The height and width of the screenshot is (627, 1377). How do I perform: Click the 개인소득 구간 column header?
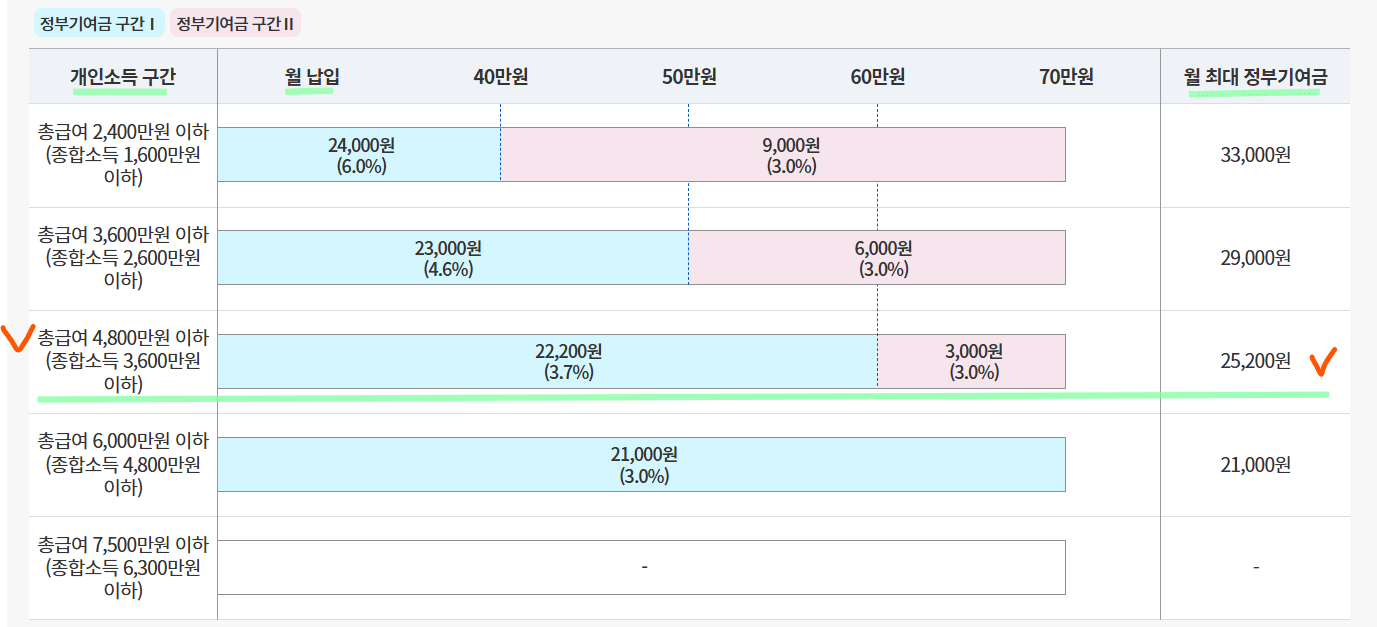[x=122, y=77]
